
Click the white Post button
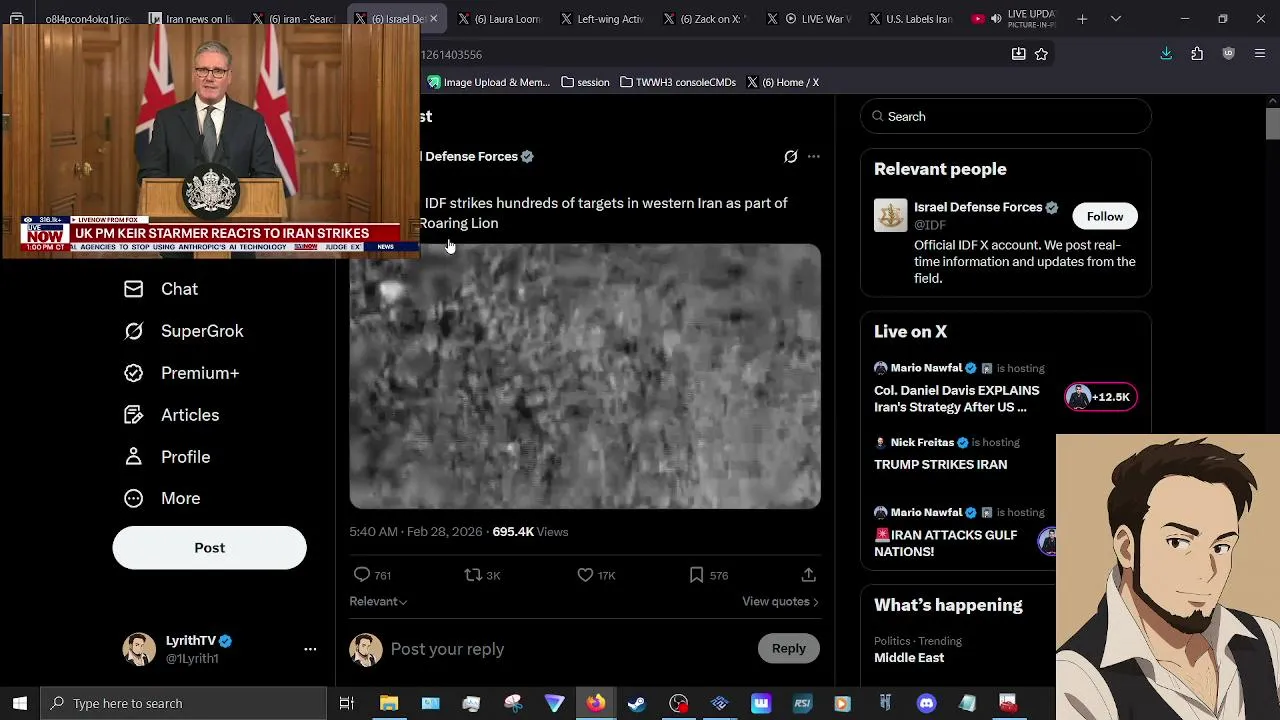coord(209,548)
